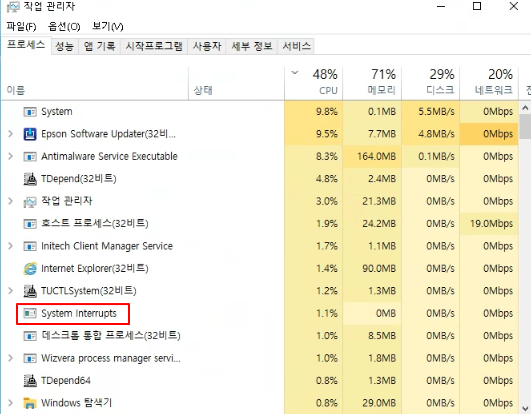Click the 호스트 프로세스(32비트) icon
531x414 pixels.
tap(30, 224)
